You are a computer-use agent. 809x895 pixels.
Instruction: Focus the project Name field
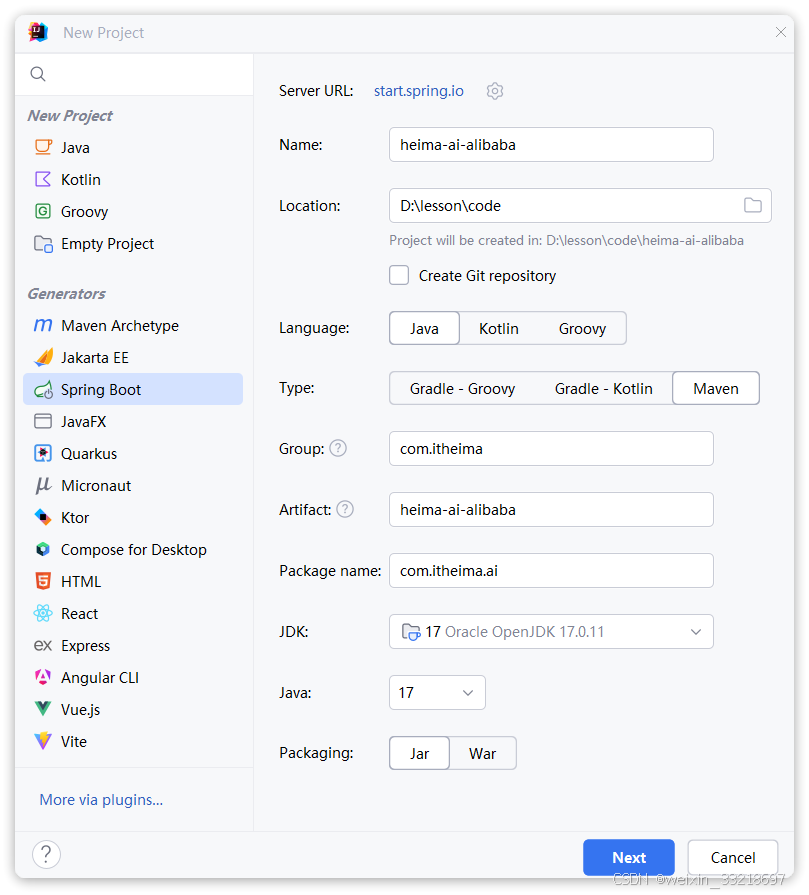(551, 144)
